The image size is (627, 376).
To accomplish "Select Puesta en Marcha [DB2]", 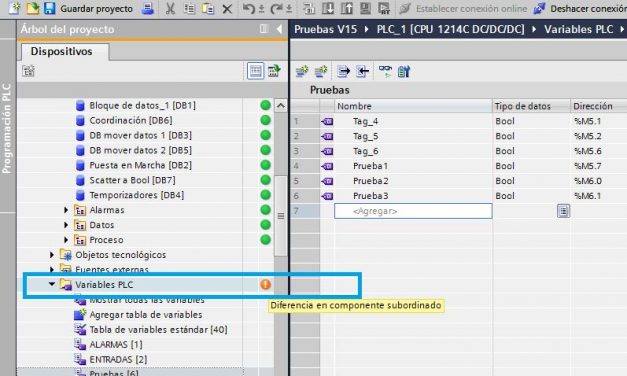I will click(x=140, y=165).
